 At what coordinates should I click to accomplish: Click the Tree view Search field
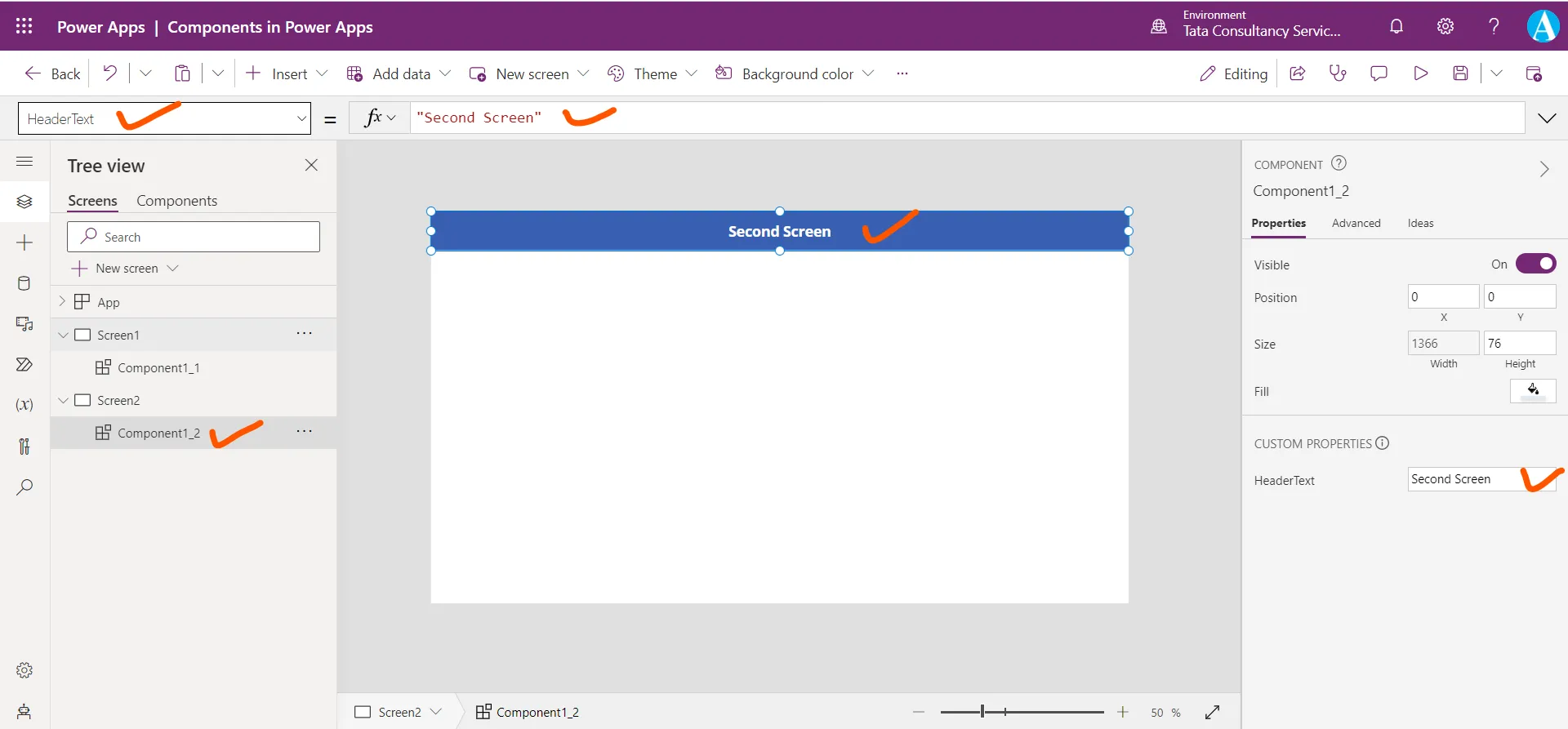(x=194, y=237)
